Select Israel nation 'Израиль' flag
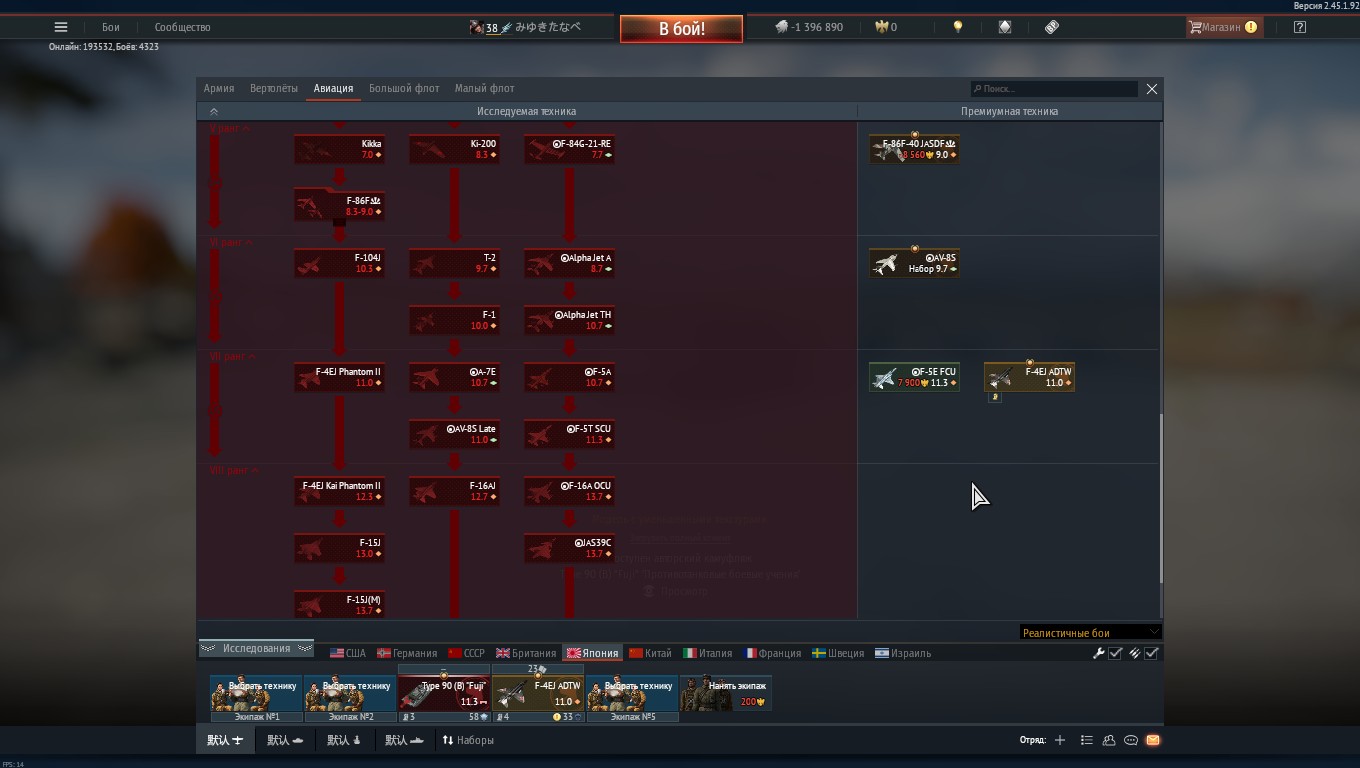The image size is (1360, 768). 903,653
